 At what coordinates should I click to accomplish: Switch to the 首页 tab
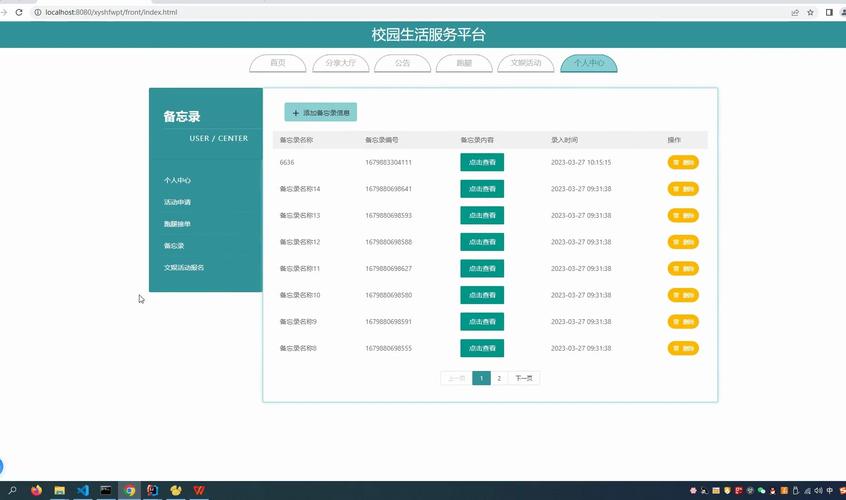point(277,63)
